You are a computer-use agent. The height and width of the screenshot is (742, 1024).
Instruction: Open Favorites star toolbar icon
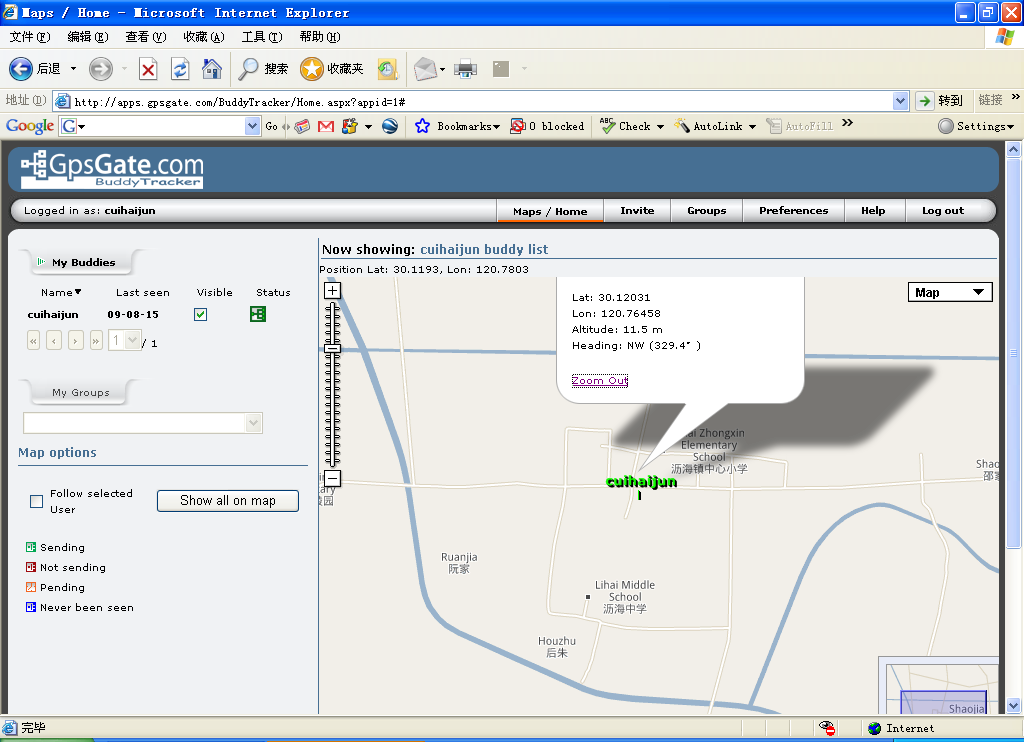point(312,69)
